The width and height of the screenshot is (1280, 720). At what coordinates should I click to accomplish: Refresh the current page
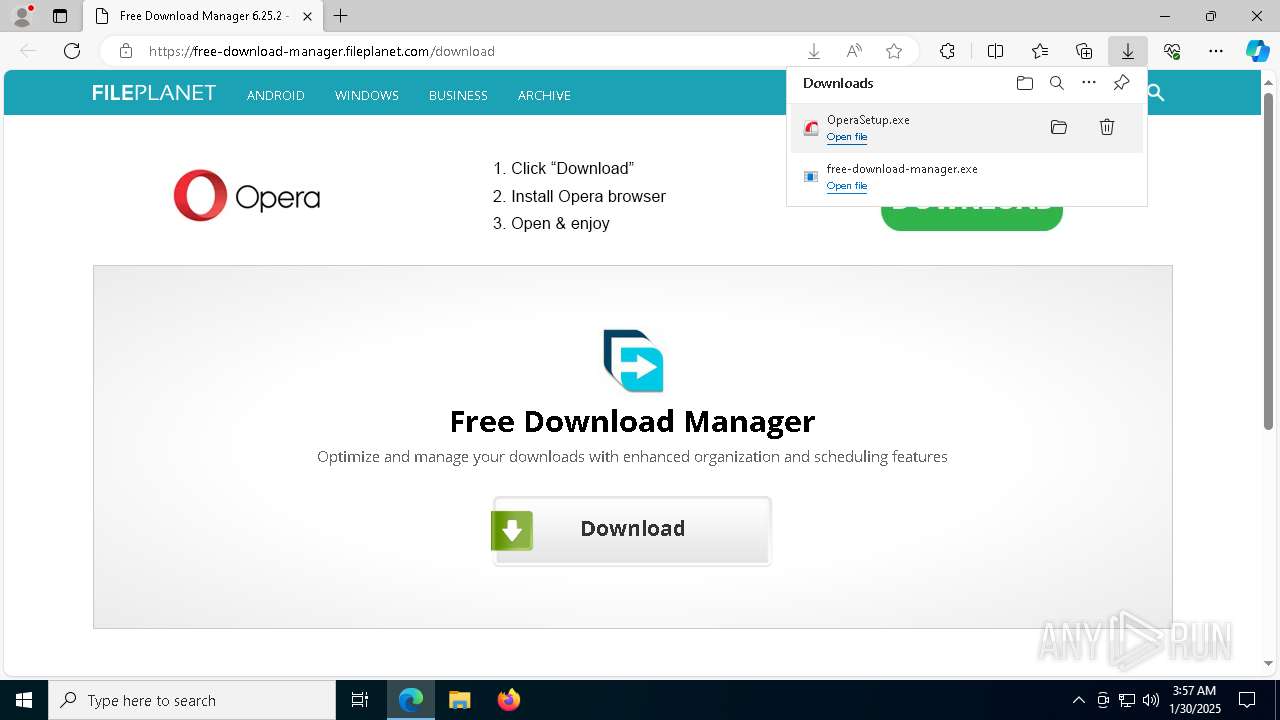(72, 51)
